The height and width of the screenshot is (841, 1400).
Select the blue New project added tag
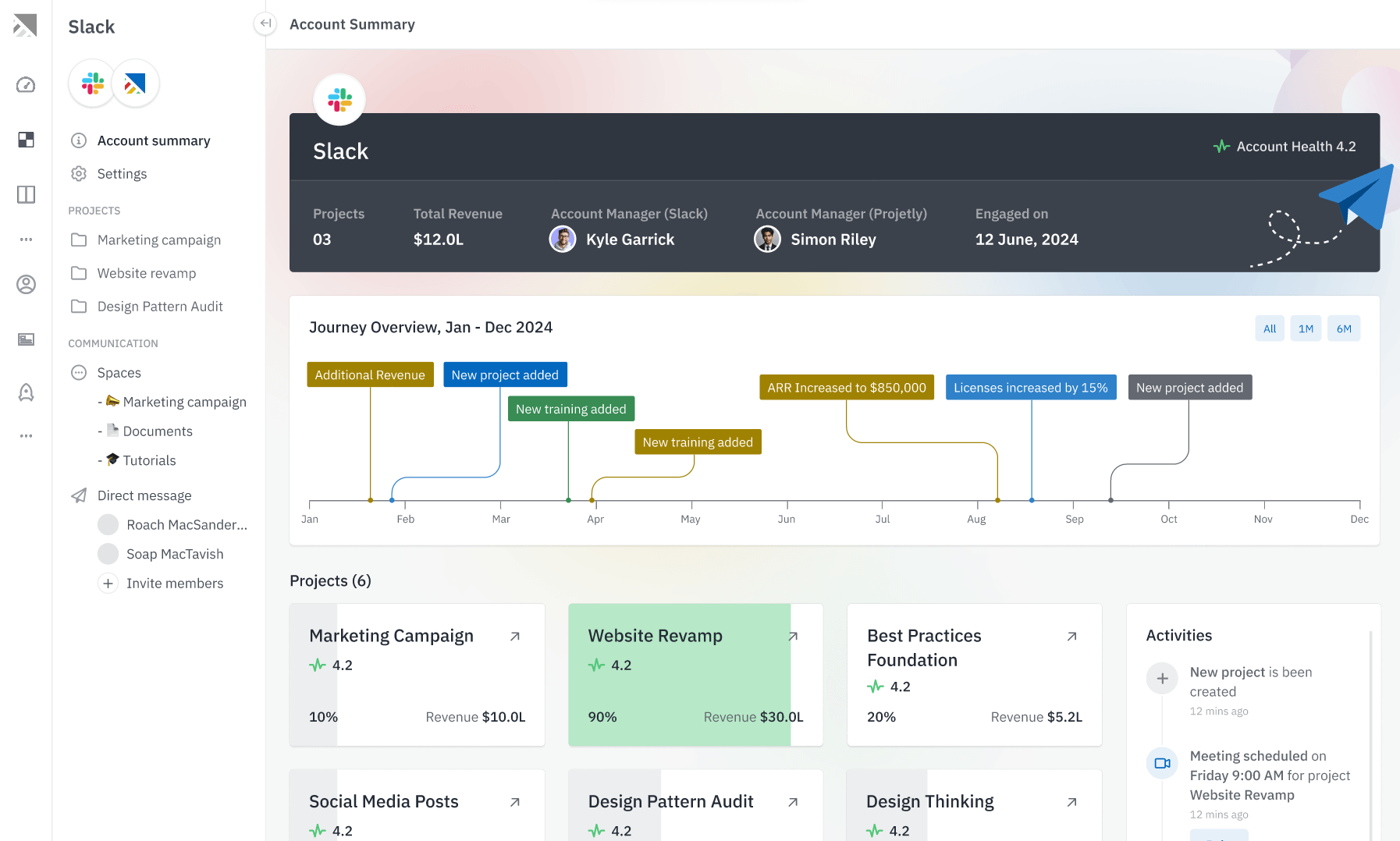[505, 375]
